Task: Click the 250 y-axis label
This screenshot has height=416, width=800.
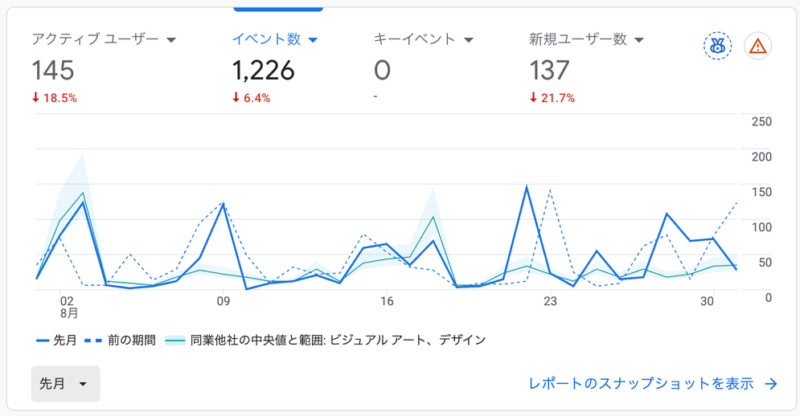Action: [761, 121]
